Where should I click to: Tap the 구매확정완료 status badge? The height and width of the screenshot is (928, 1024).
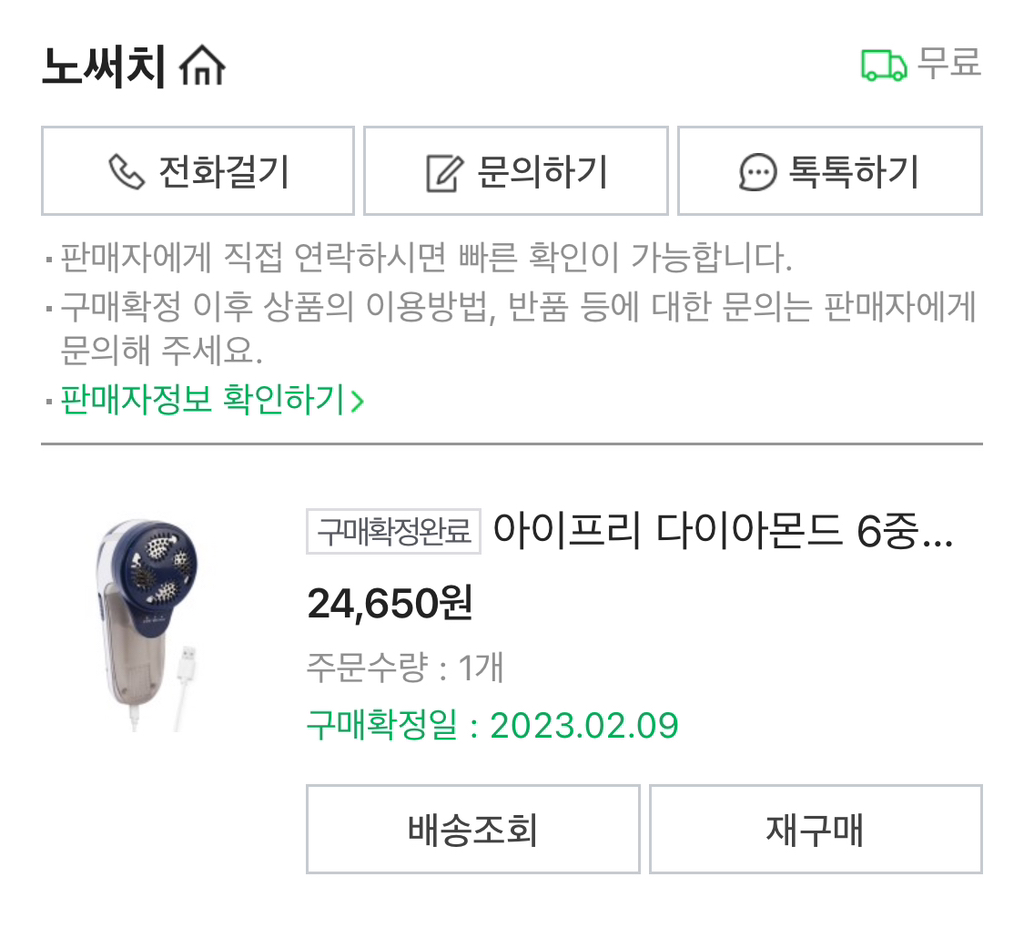(x=393, y=532)
